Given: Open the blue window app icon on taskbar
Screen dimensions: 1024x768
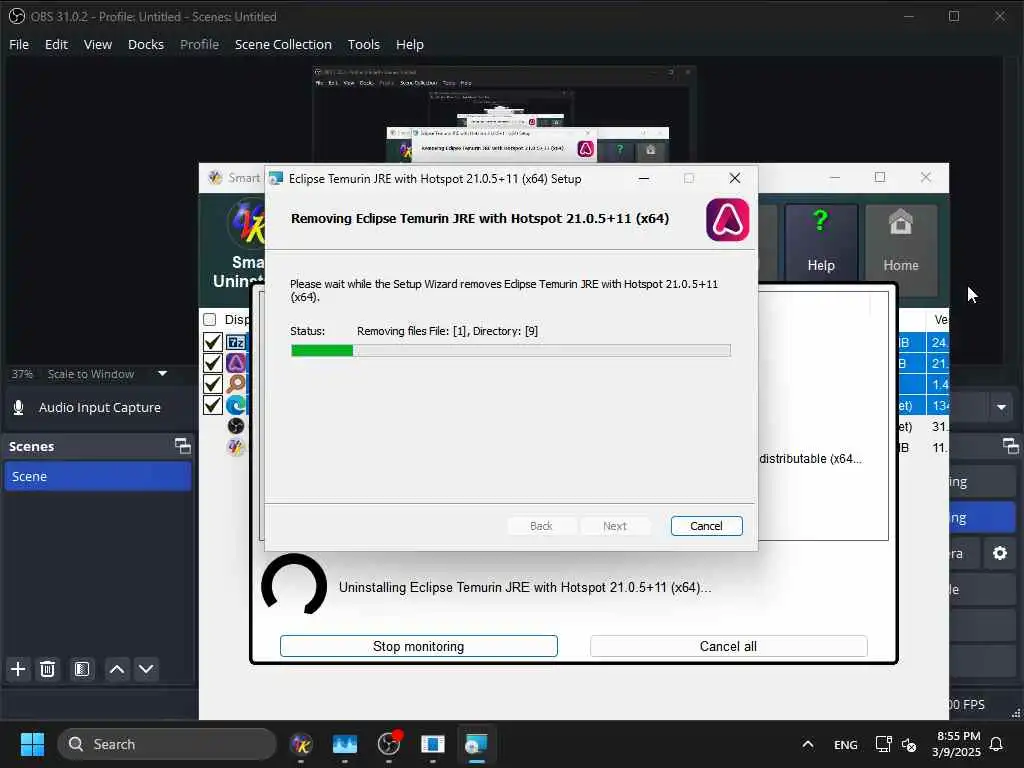Looking at the screenshot, I should click(433, 744).
